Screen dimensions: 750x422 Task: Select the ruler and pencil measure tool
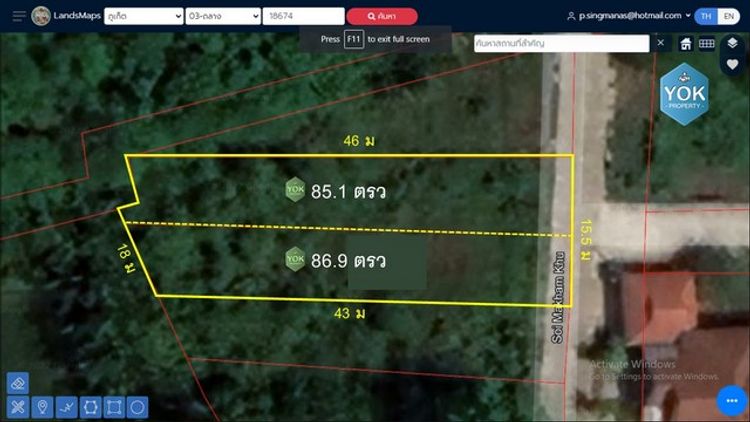pos(18,407)
